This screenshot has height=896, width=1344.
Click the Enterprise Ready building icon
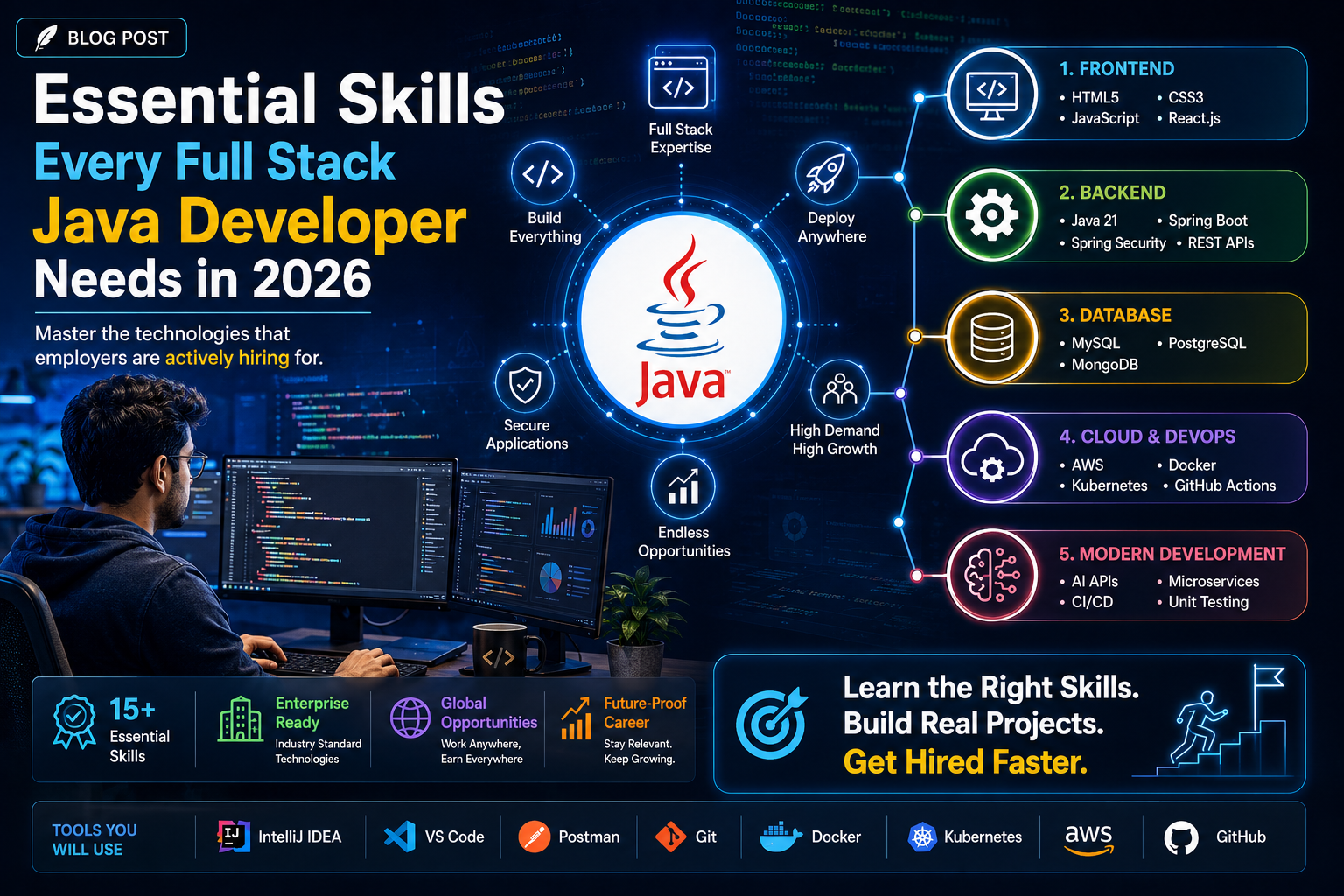click(241, 719)
